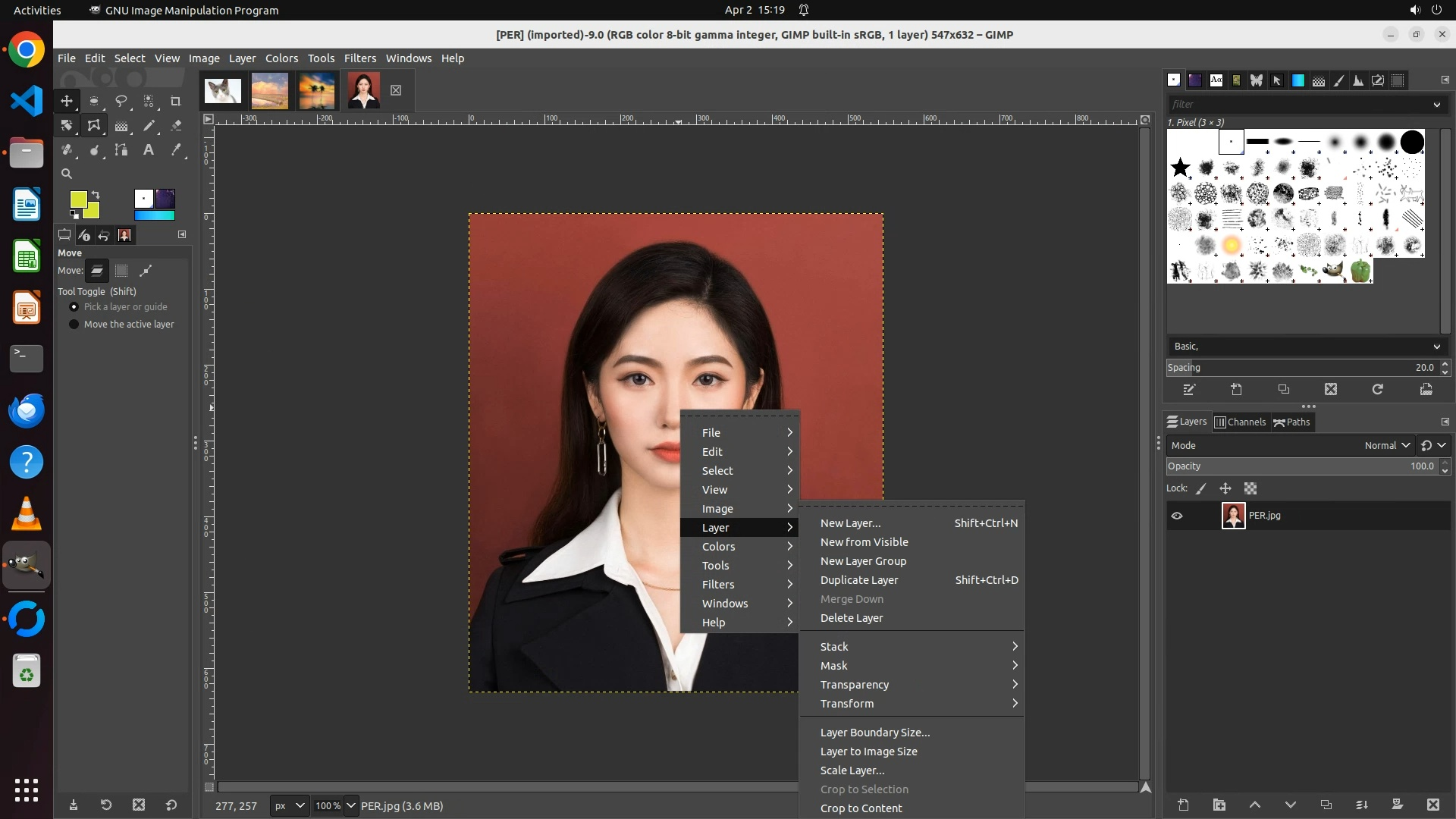Select Pick a layer or guide option
The image size is (1456, 819).
pos(74,307)
